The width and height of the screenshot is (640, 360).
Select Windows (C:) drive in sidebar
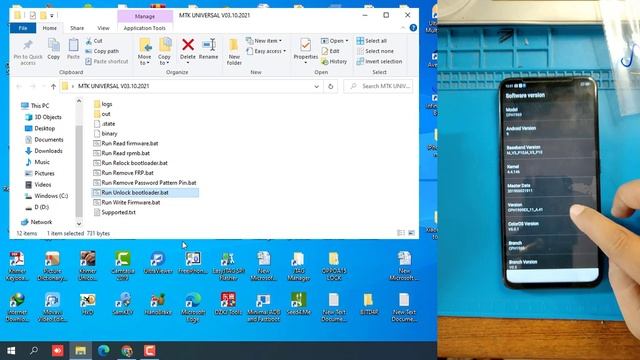point(46,196)
